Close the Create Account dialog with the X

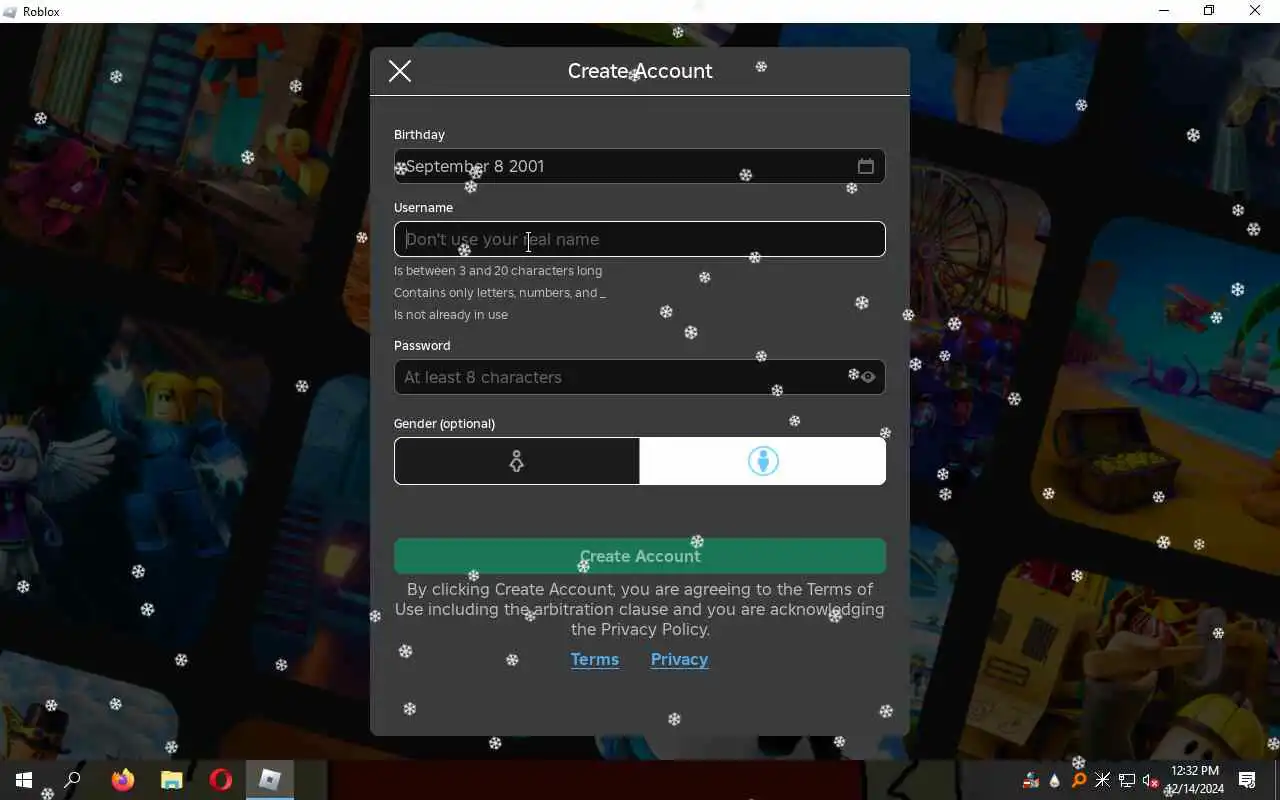pos(400,71)
